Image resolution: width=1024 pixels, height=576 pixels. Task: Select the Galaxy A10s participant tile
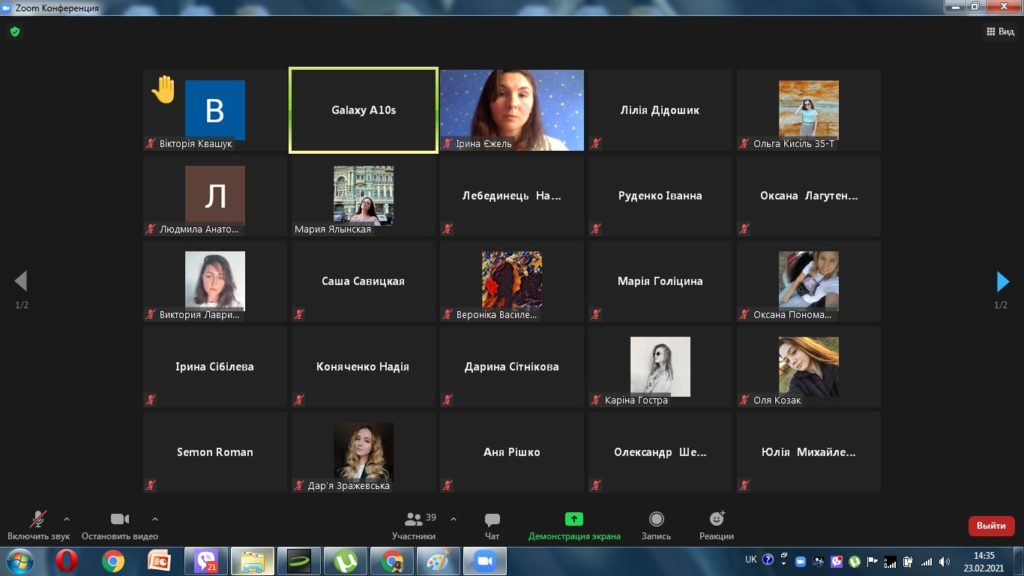[363, 110]
